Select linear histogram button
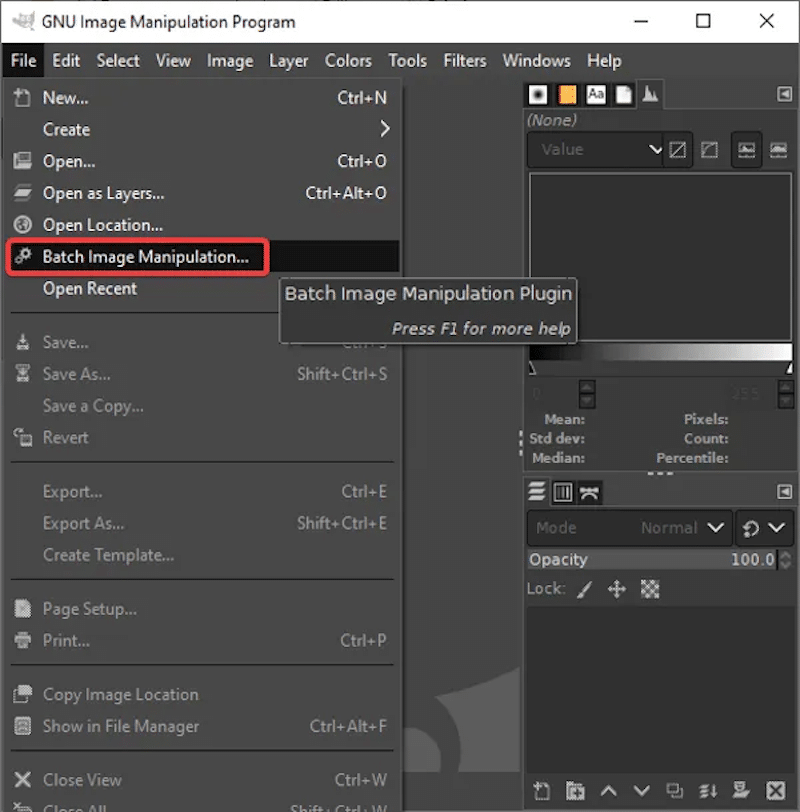Viewport: 800px width, 812px height. tap(677, 150)
